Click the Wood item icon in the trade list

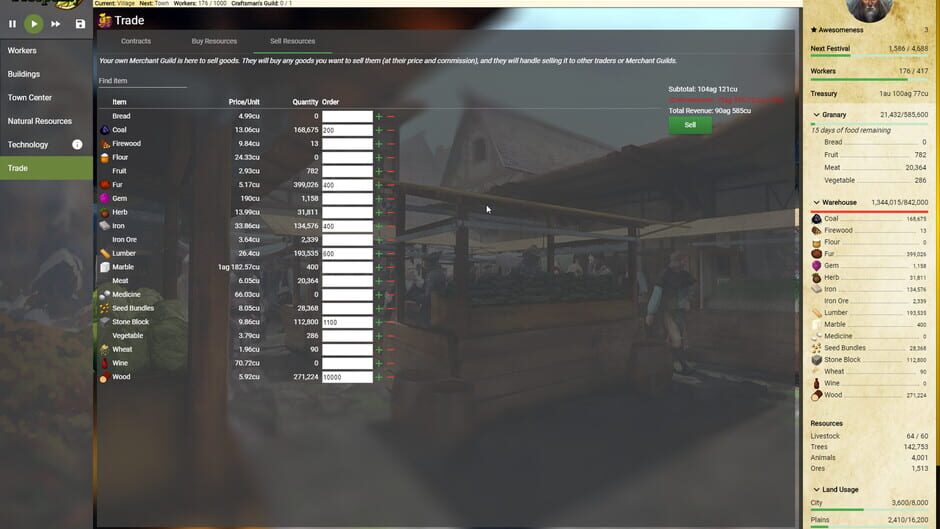click(105, 377)
